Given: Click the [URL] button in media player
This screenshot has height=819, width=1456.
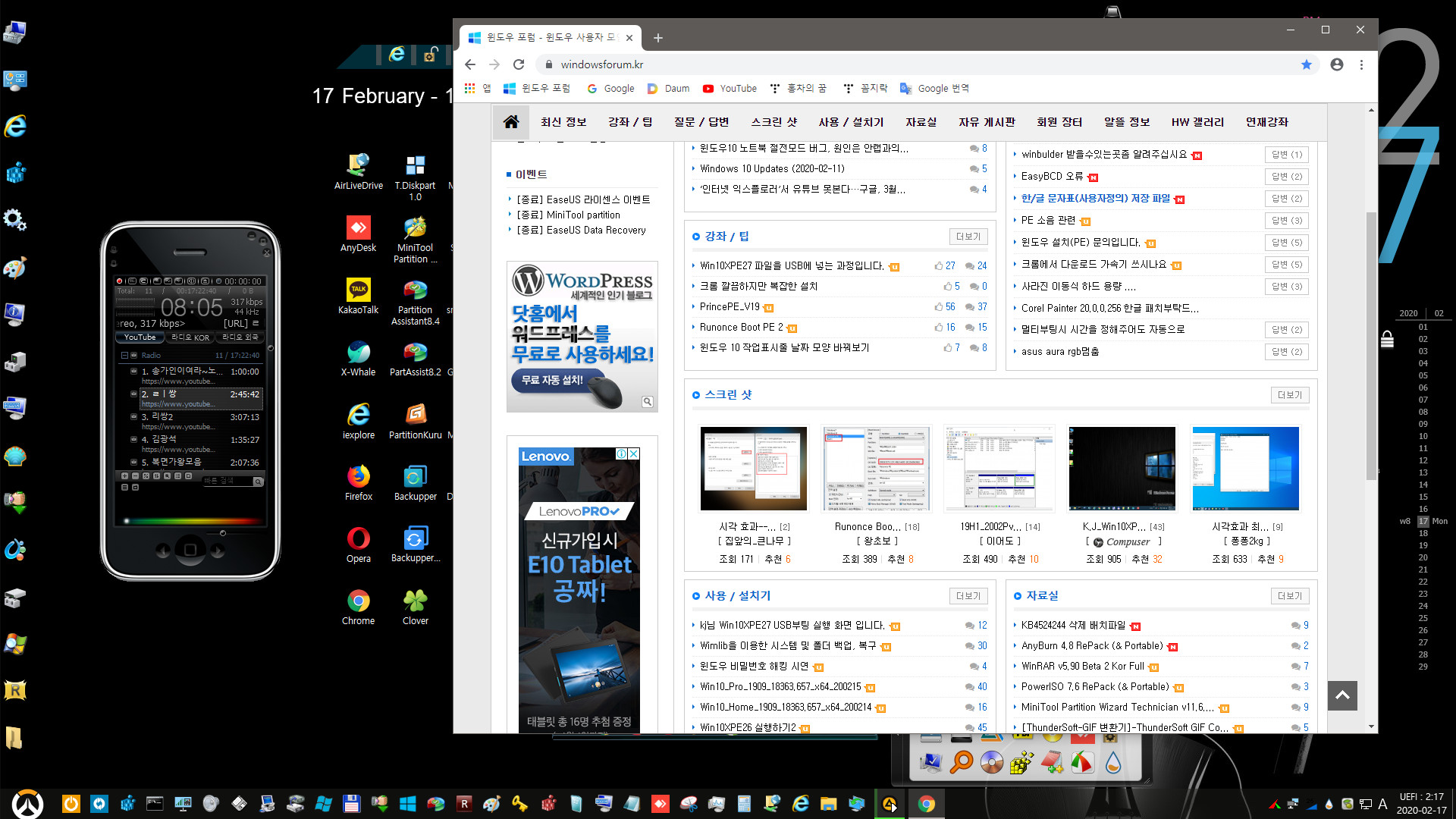Looking at the screenshot, I should (x=236, y=324).
